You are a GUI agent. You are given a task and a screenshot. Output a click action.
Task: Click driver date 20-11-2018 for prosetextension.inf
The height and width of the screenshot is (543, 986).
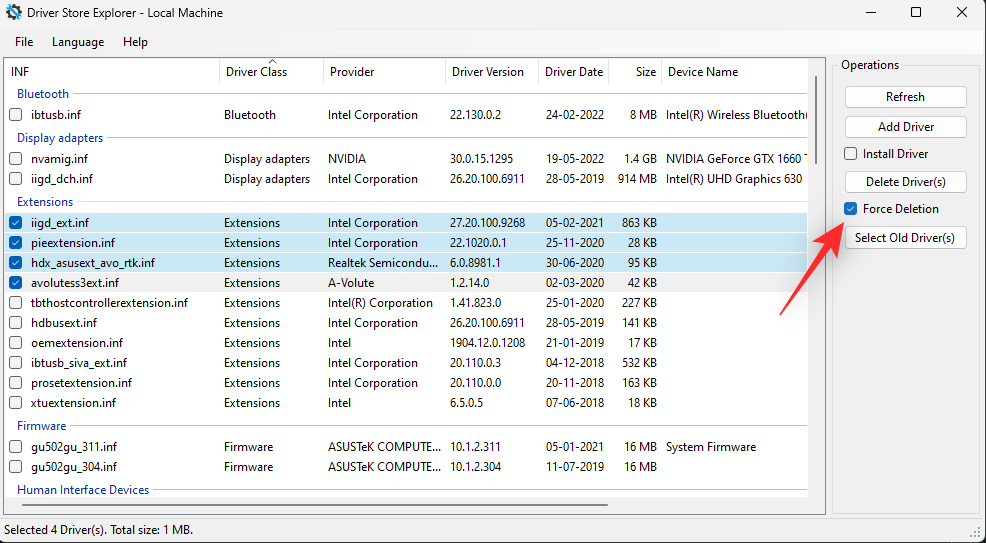[x=575, y=383]
